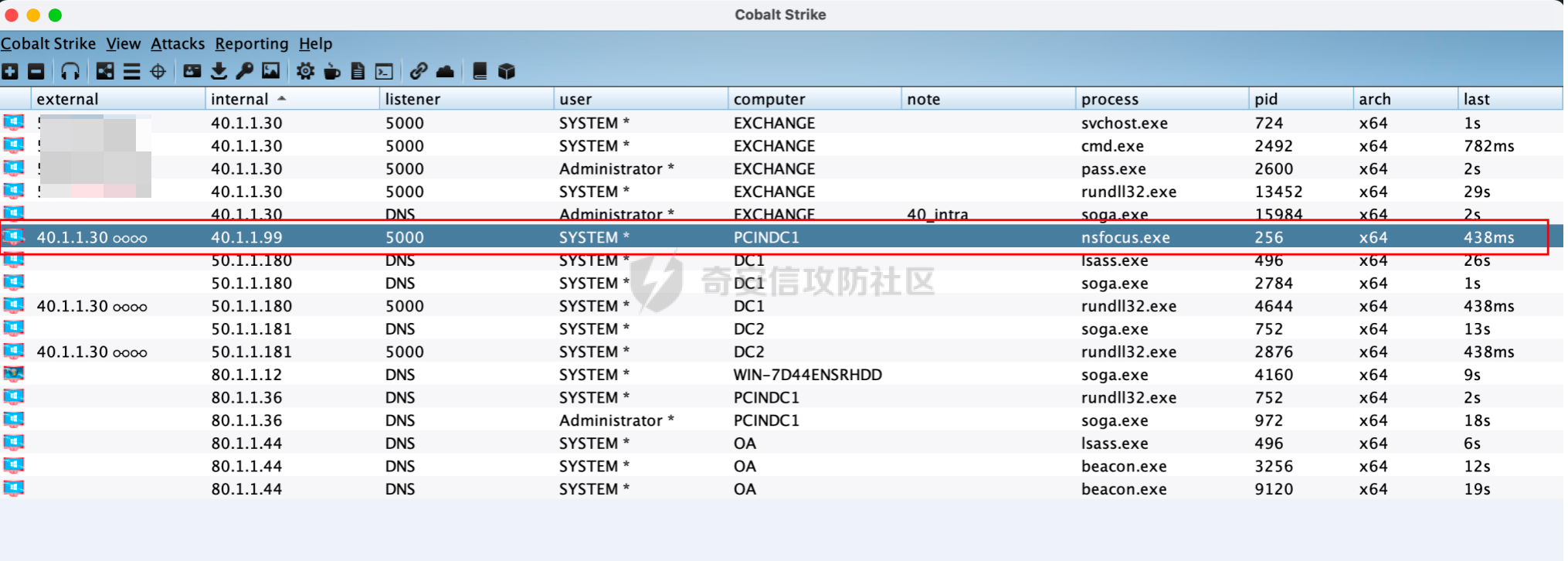Click pid 4644 in rundll32.exe row
Image resolution: width=1568 pixels, height=561 pixels.
click(x=1273, y=306)
